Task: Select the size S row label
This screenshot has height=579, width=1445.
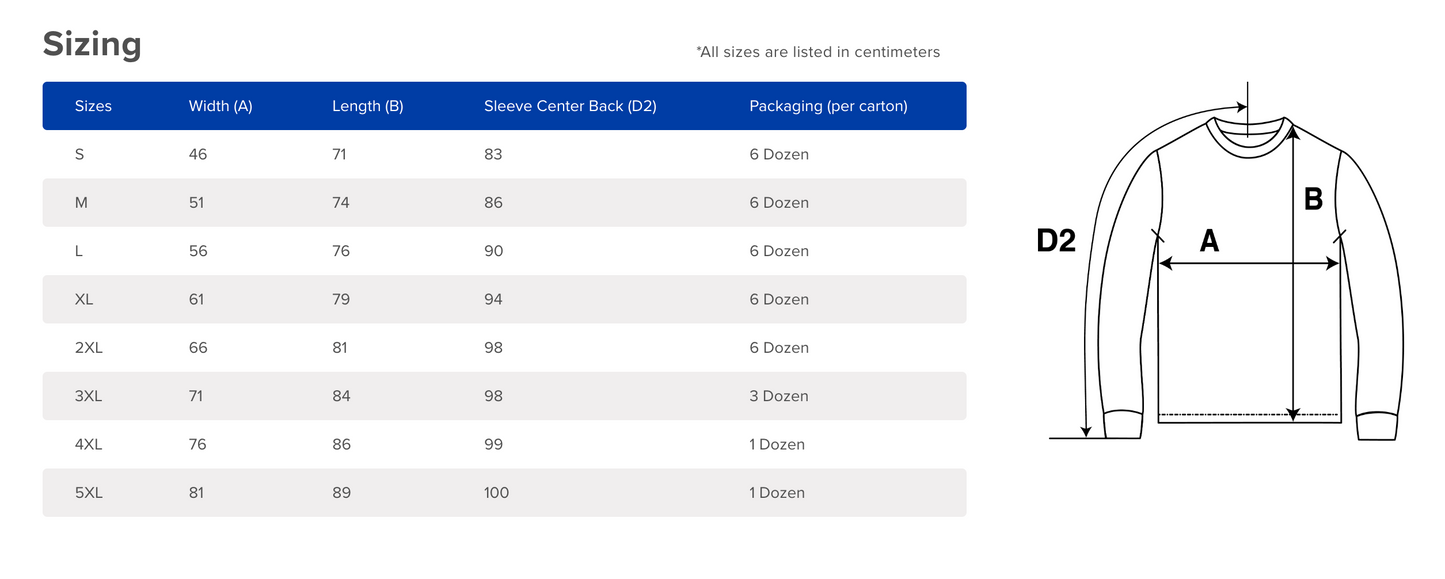Action: point(80,154)
